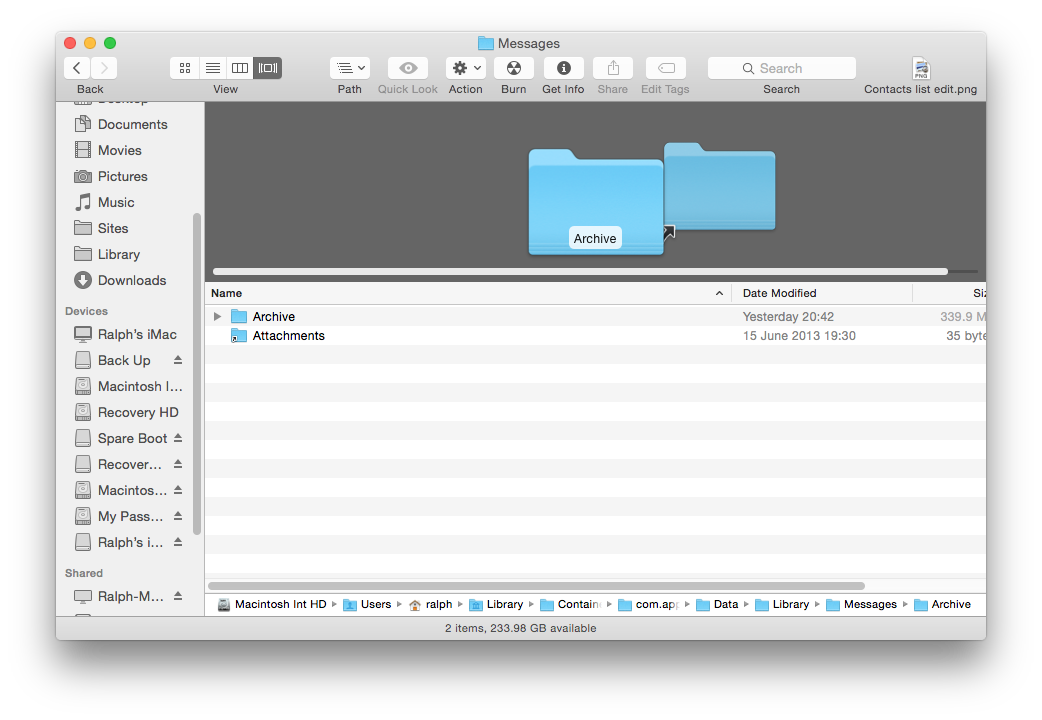
Task: Go to com.ap… folder in path bar
Action: [648, 604]
